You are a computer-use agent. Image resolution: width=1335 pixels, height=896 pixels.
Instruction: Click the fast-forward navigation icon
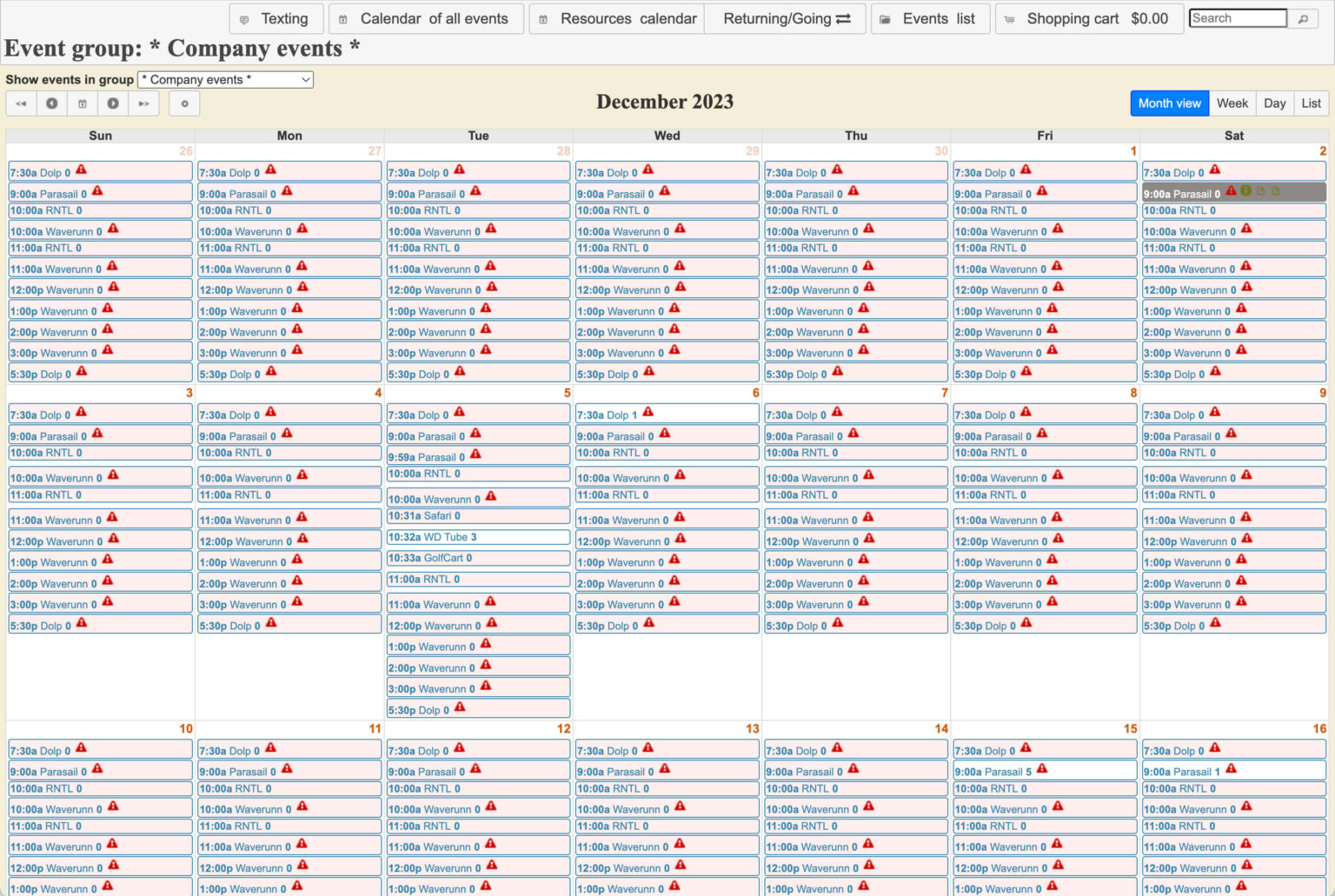click(144, 103)
